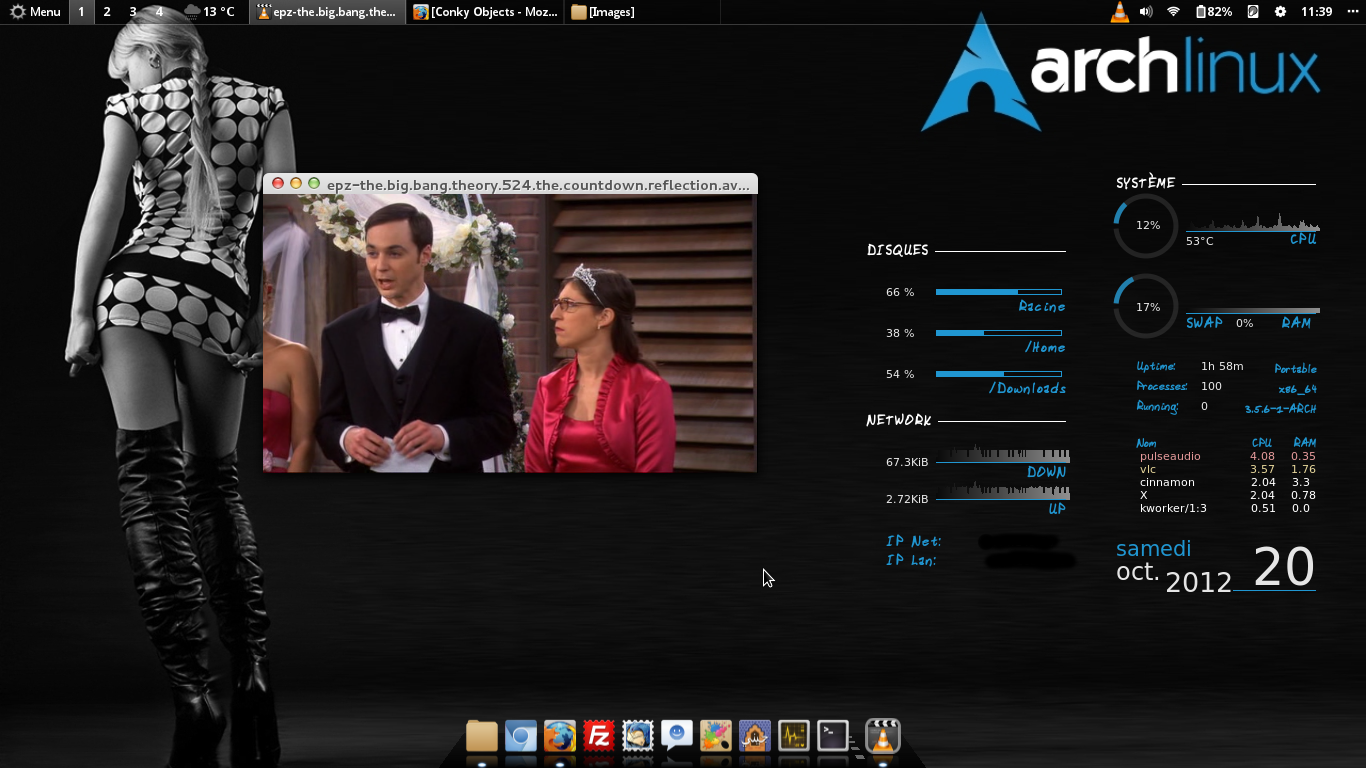Click the samedi date label
Screen dimensions: 1366x768
(x=1154, y=548)
